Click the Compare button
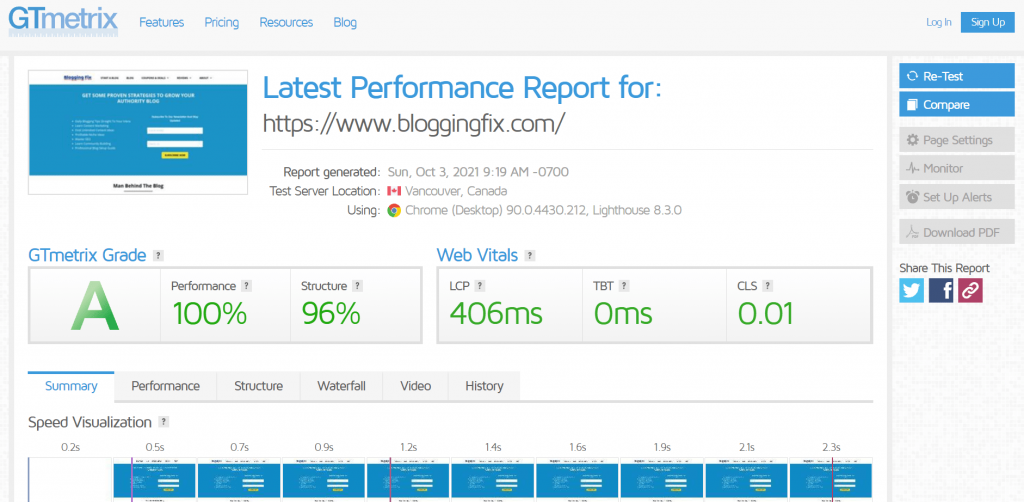The height and width of the screenshot is (502, 1024). (x=957, y=104)
